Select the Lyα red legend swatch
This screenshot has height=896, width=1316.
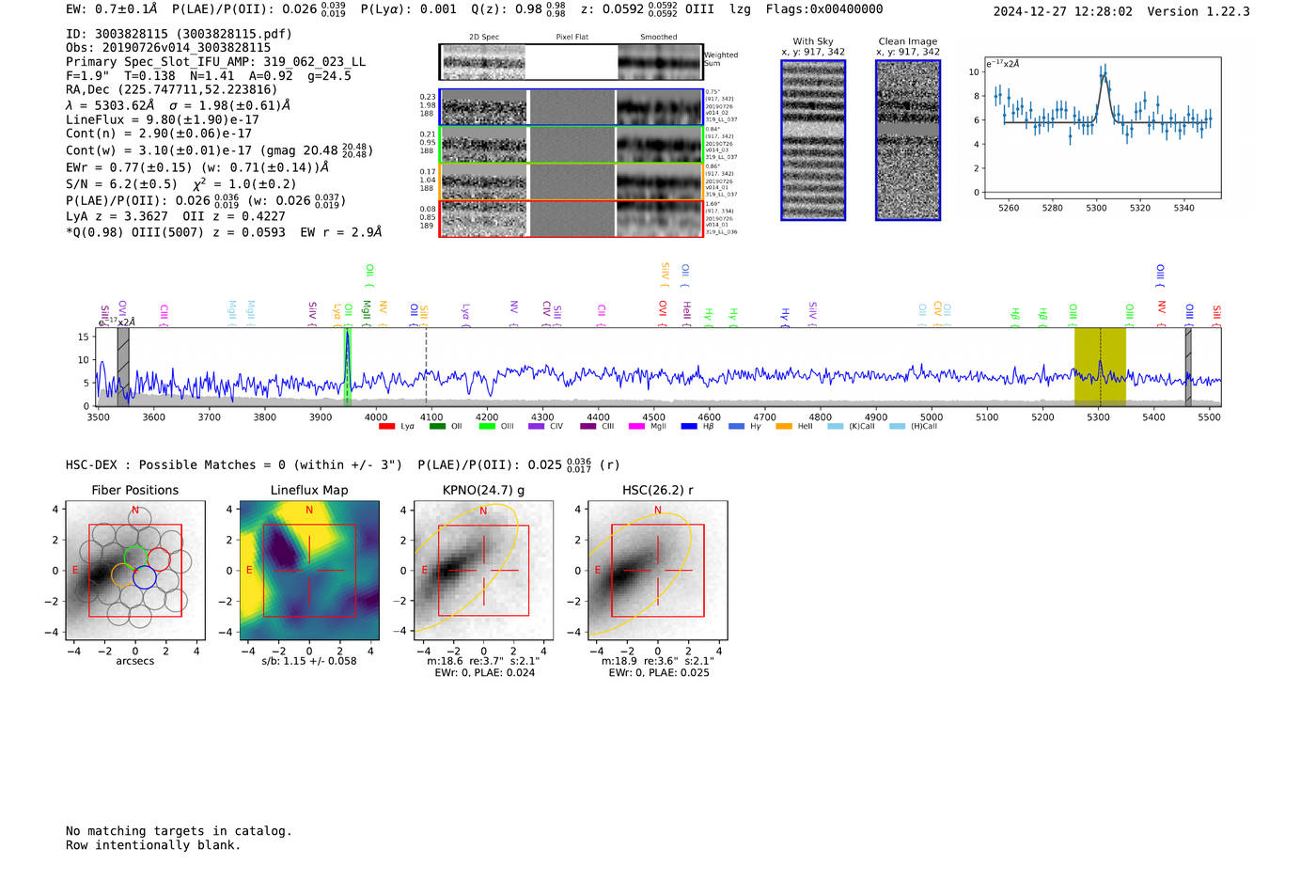(386, 427)
